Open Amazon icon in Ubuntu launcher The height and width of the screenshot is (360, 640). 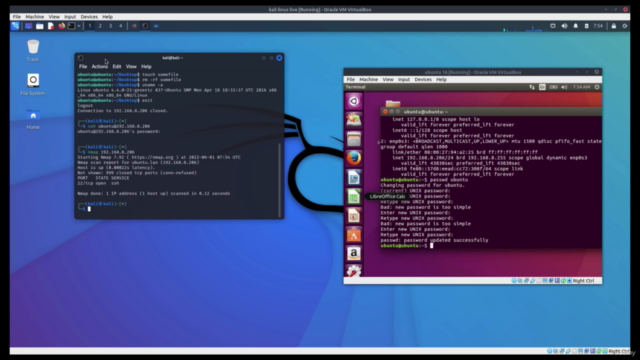point(354,253)
